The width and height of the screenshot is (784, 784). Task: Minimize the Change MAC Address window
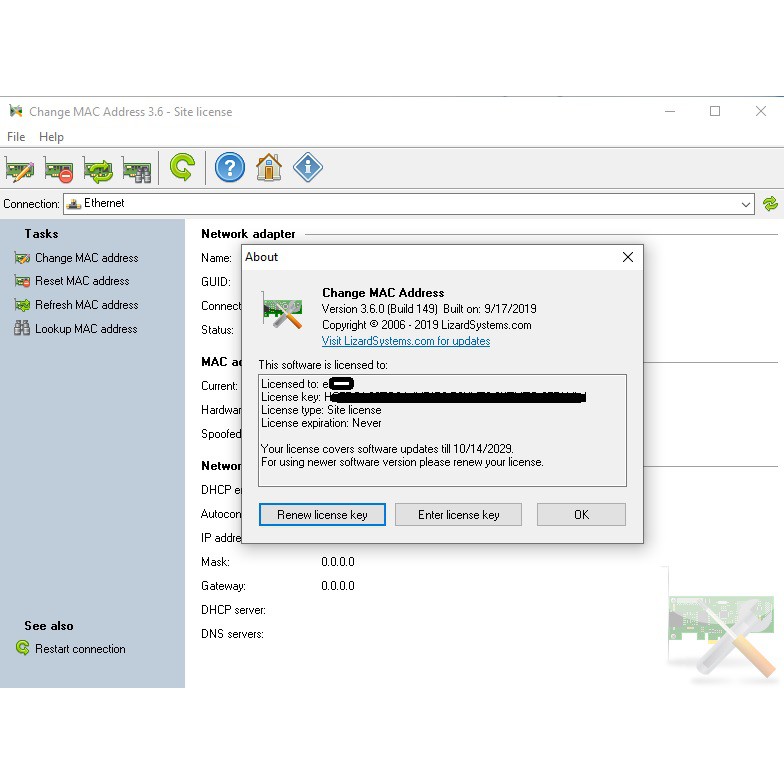(670, 111)
